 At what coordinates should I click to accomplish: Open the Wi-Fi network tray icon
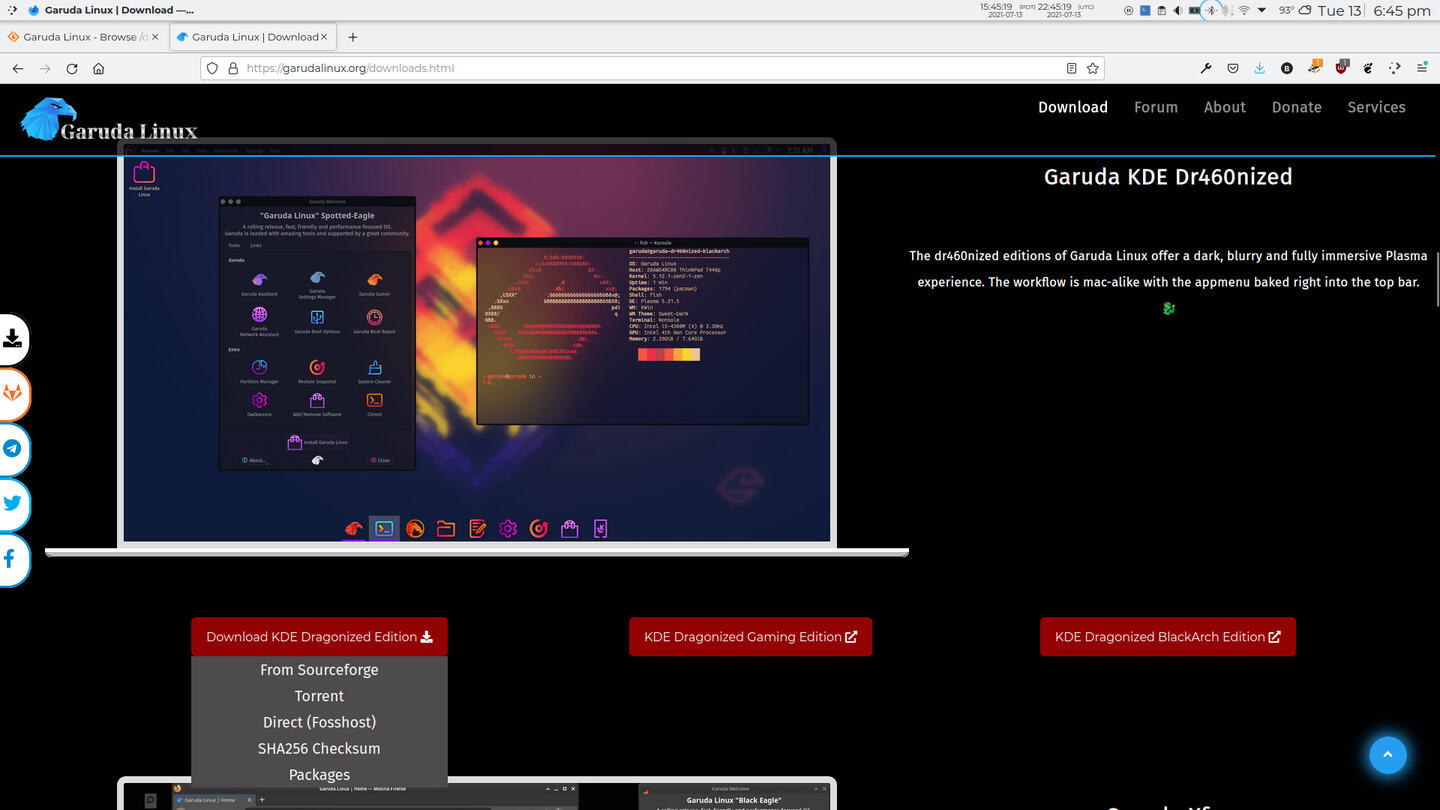point(1244,10)
